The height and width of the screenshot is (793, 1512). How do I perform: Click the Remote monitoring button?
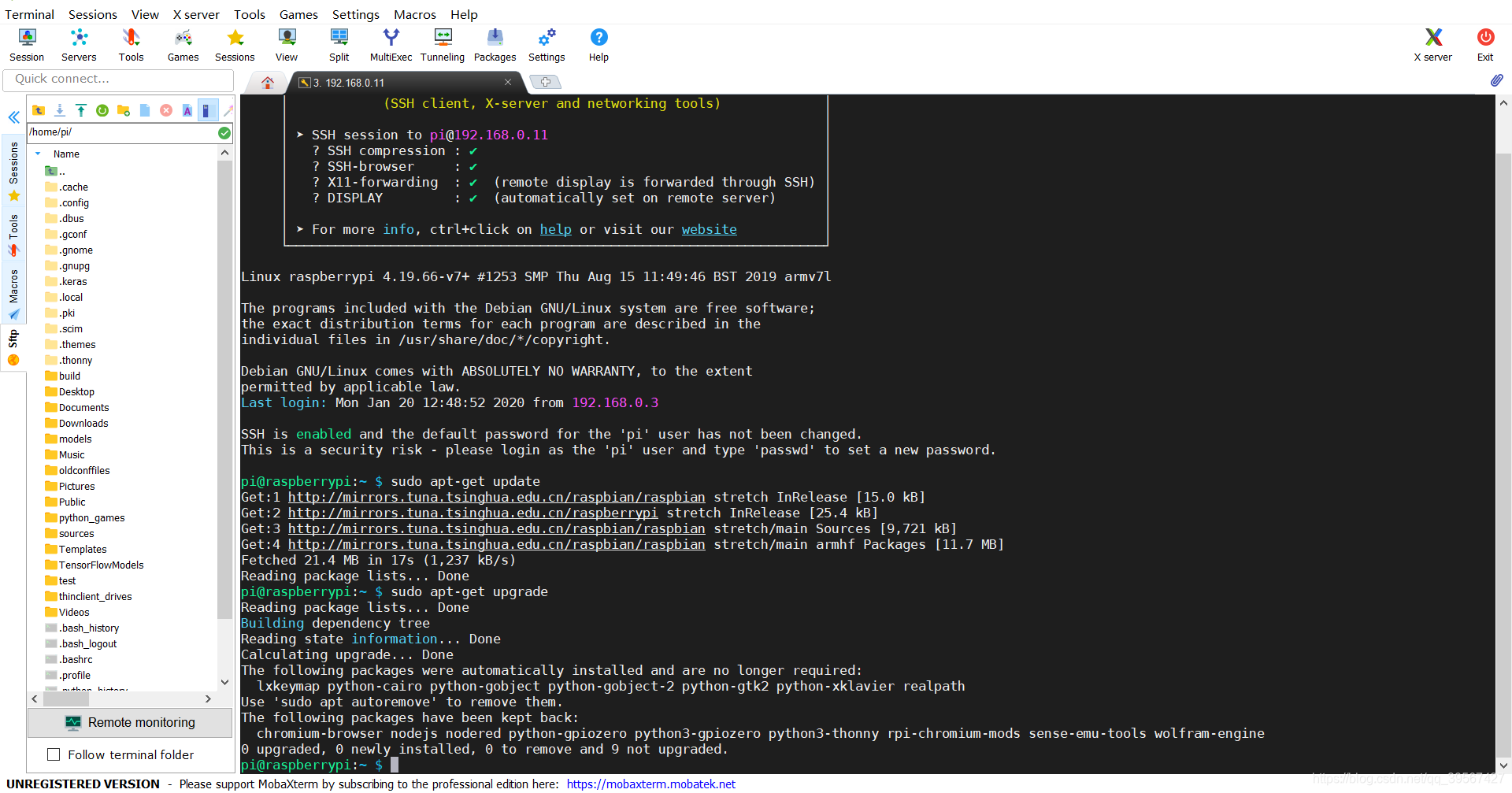(130, 722)
